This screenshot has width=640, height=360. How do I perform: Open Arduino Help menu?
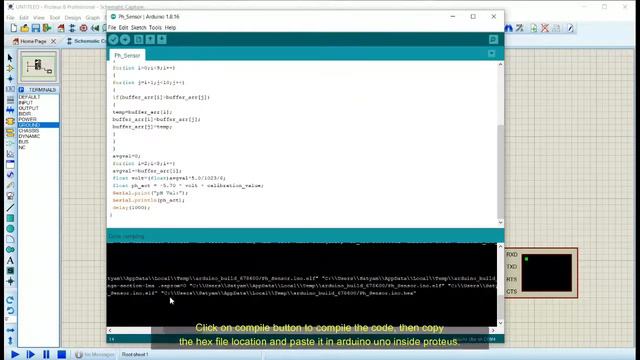tap(170, 28)
